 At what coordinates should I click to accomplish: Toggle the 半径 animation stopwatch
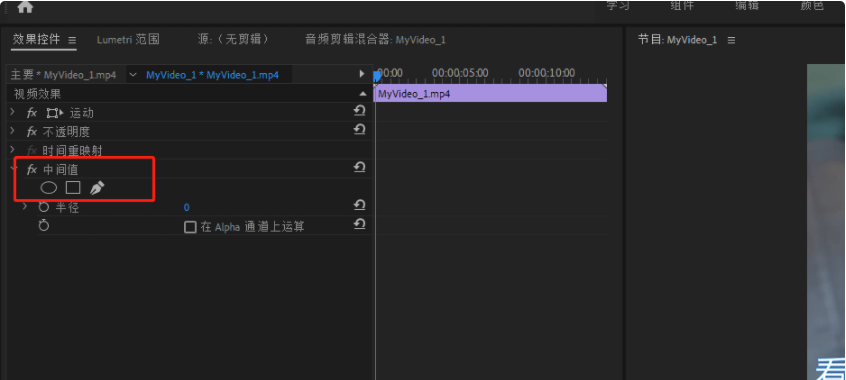(x=44, y=207)
